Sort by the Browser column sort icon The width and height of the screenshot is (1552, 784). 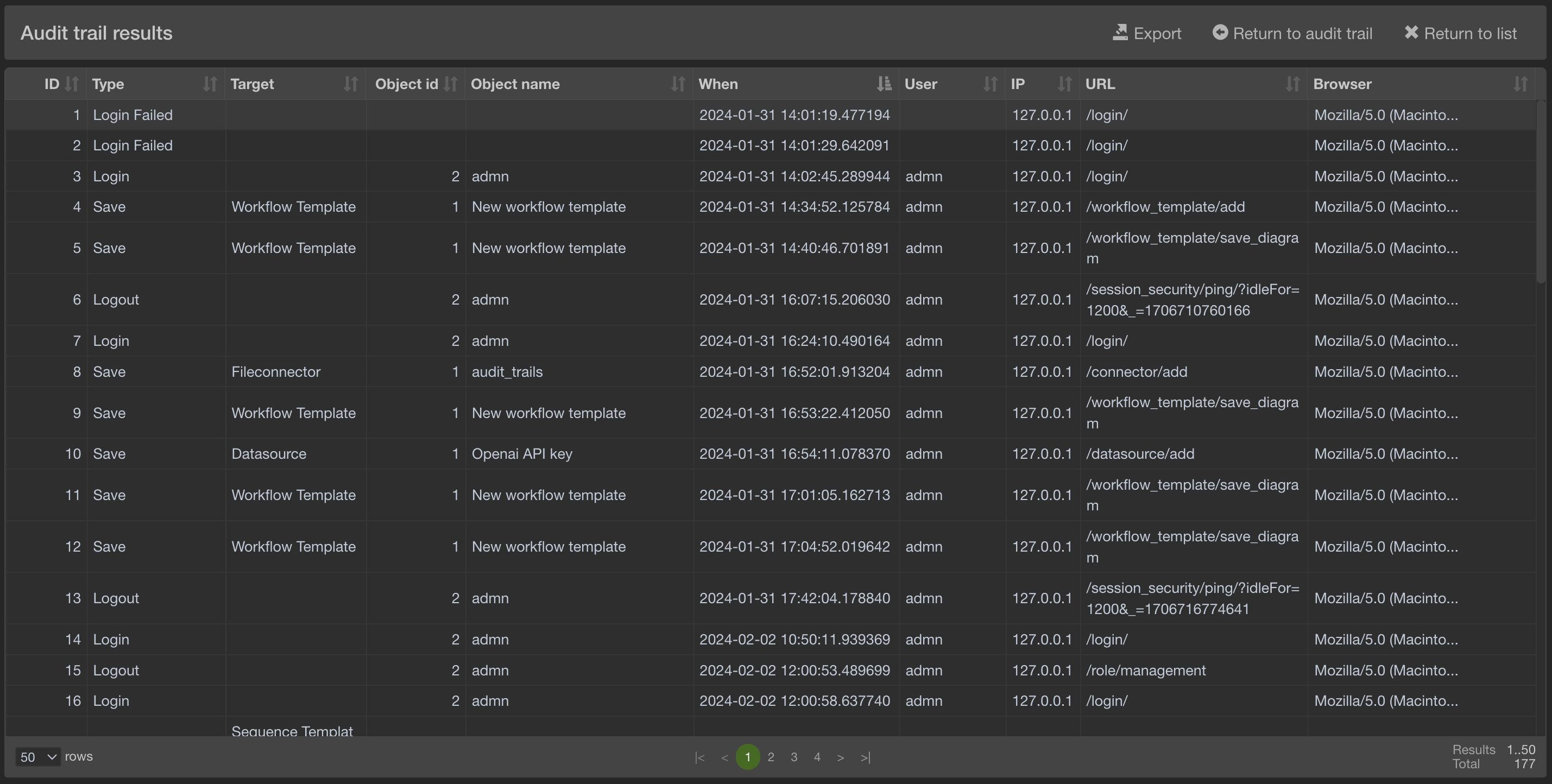(1521, 84)
